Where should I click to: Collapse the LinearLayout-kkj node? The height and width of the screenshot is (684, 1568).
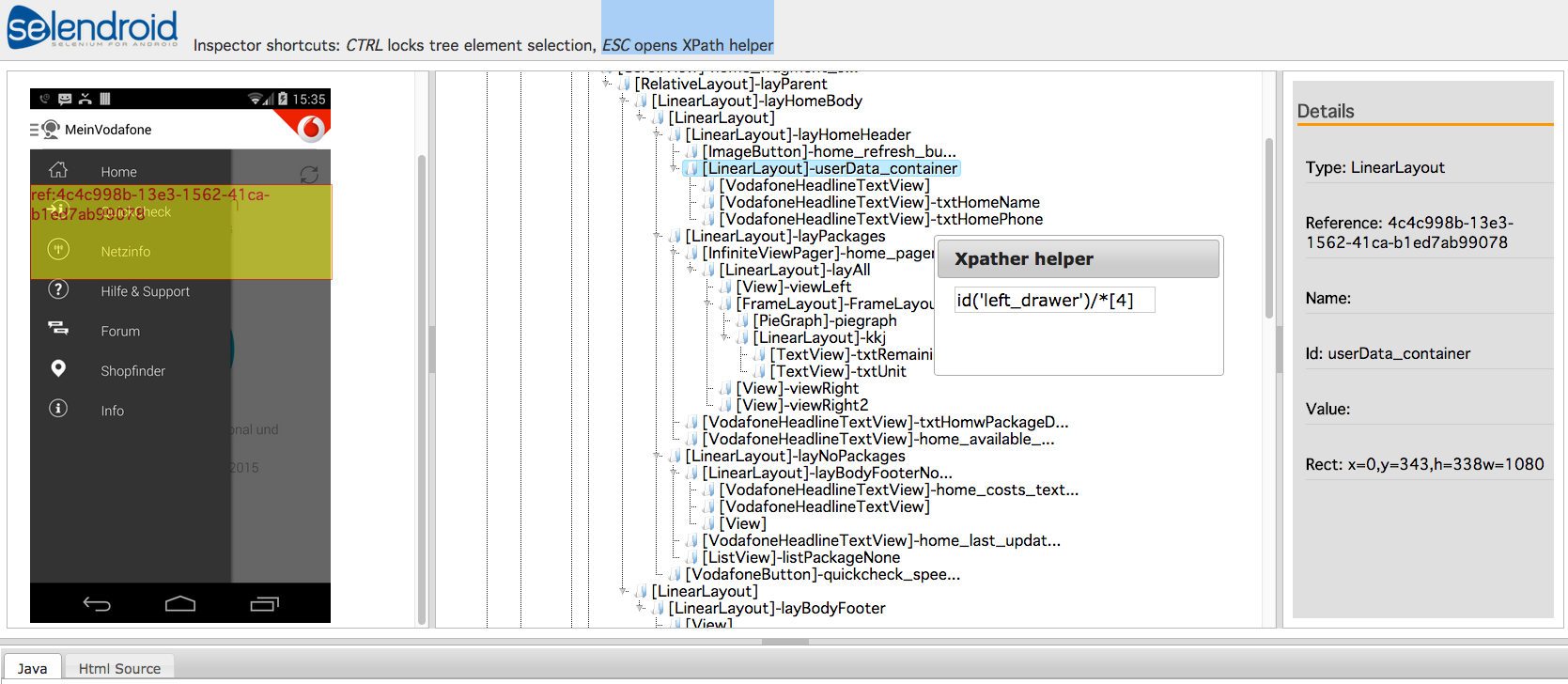coord(725,337)
